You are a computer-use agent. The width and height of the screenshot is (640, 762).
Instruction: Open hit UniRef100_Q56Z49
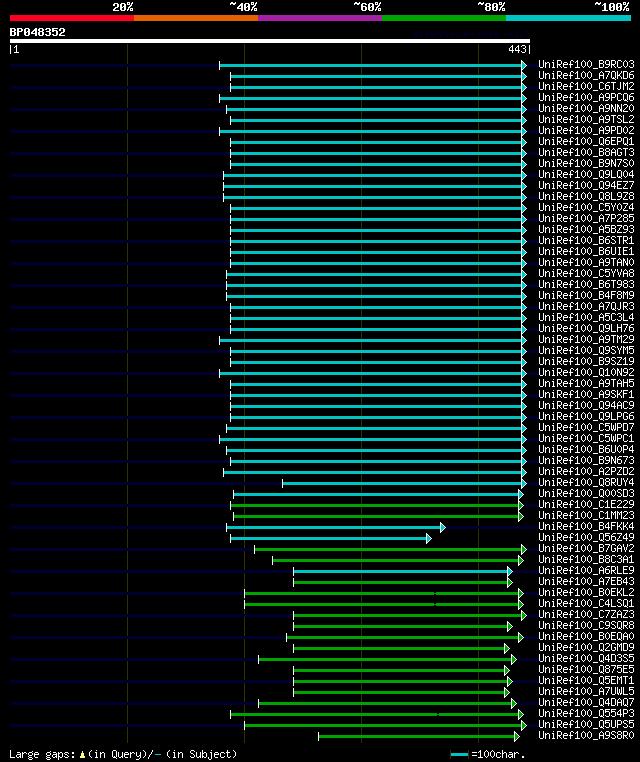coord(586,537)
